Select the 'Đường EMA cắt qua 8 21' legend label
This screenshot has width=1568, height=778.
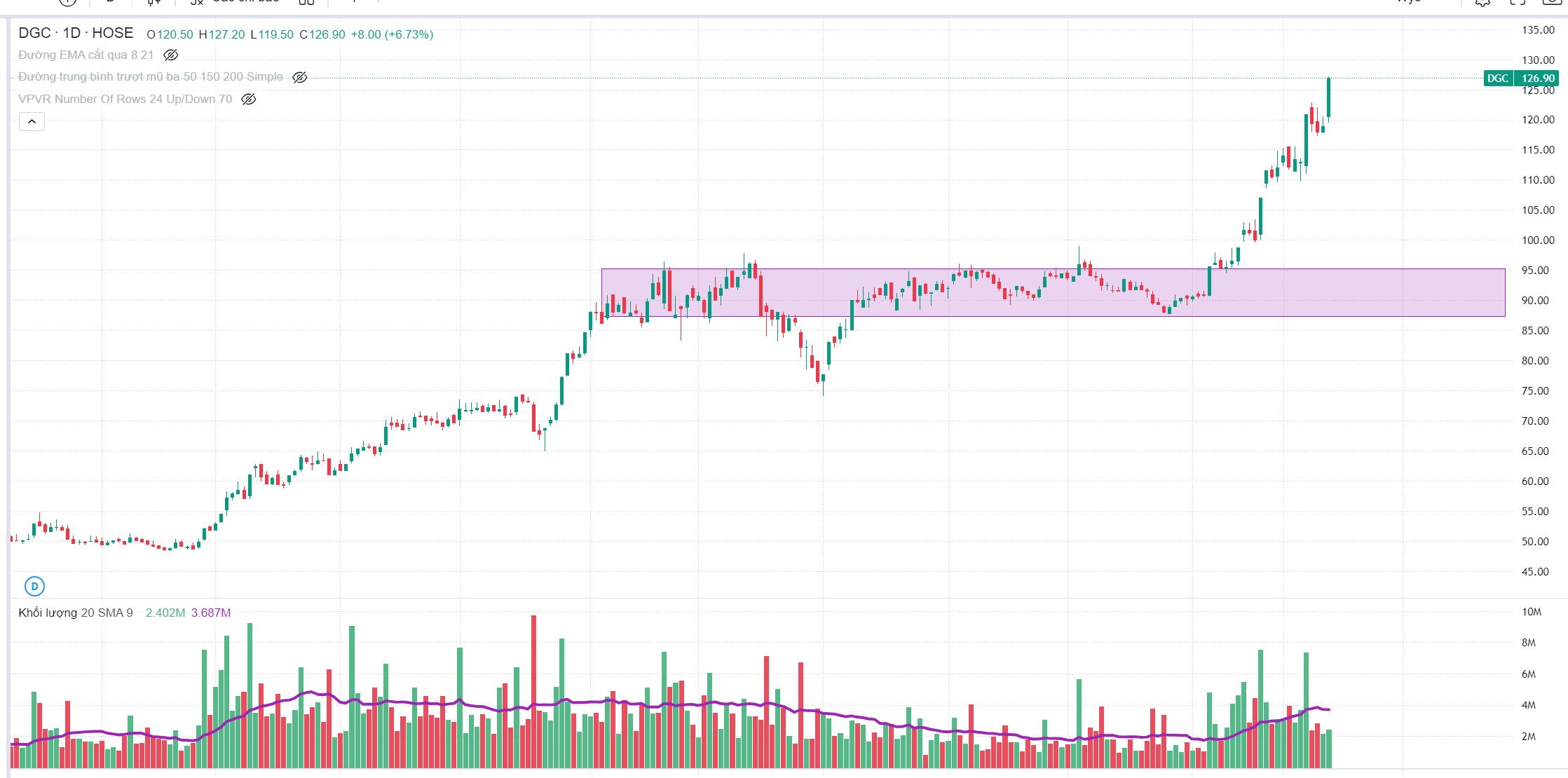(x=86, y=55)
